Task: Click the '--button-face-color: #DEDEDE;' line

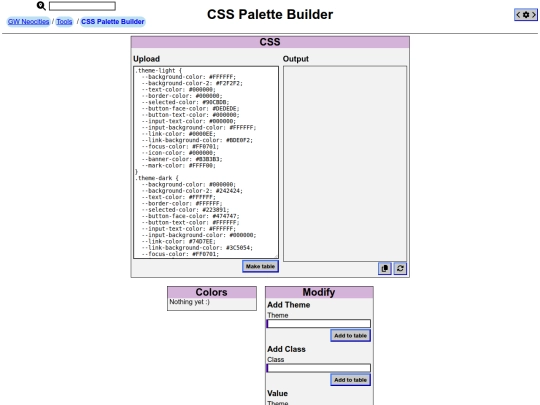Action: 190,108
